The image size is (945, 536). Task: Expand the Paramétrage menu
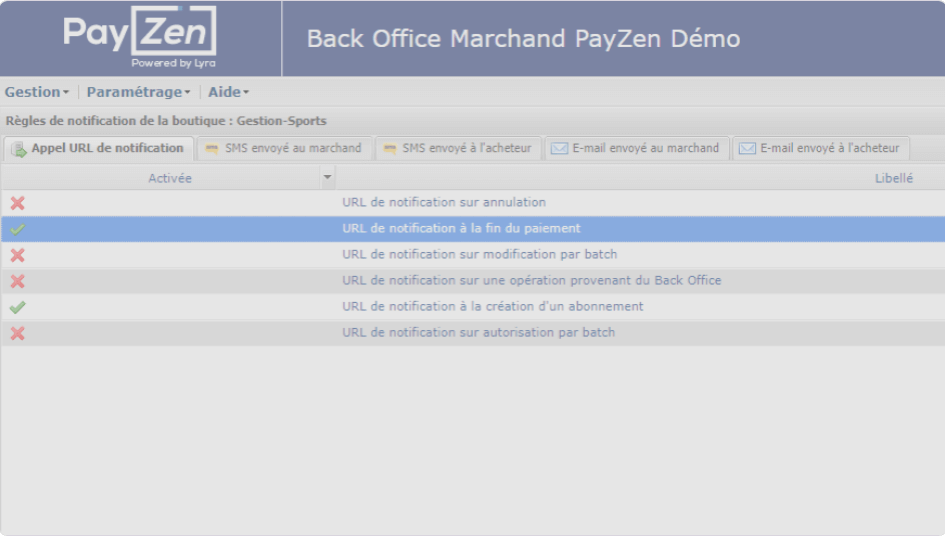(138, 92)
